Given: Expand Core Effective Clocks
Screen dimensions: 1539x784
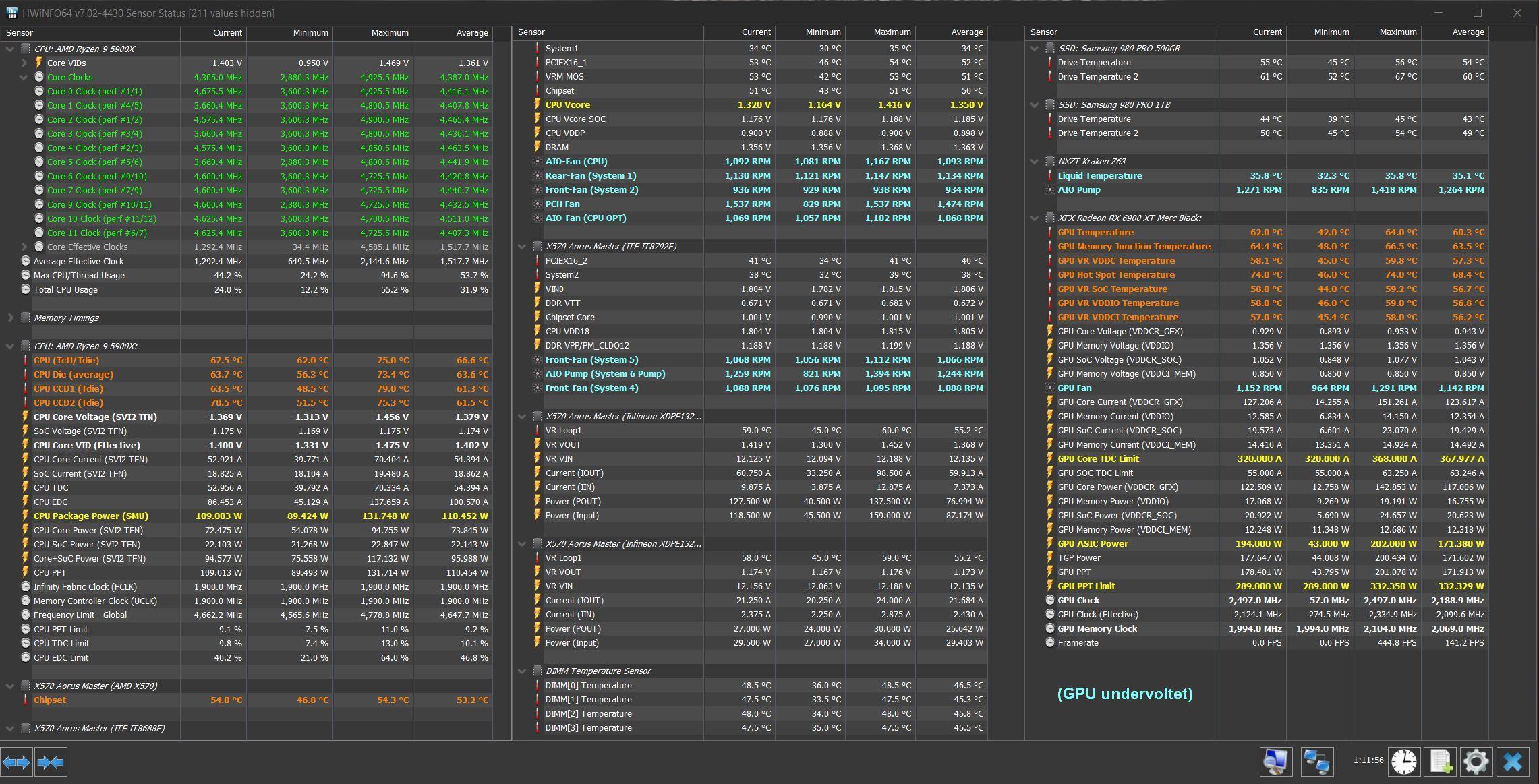Looking at the screenshot, I should coord(24,247).
